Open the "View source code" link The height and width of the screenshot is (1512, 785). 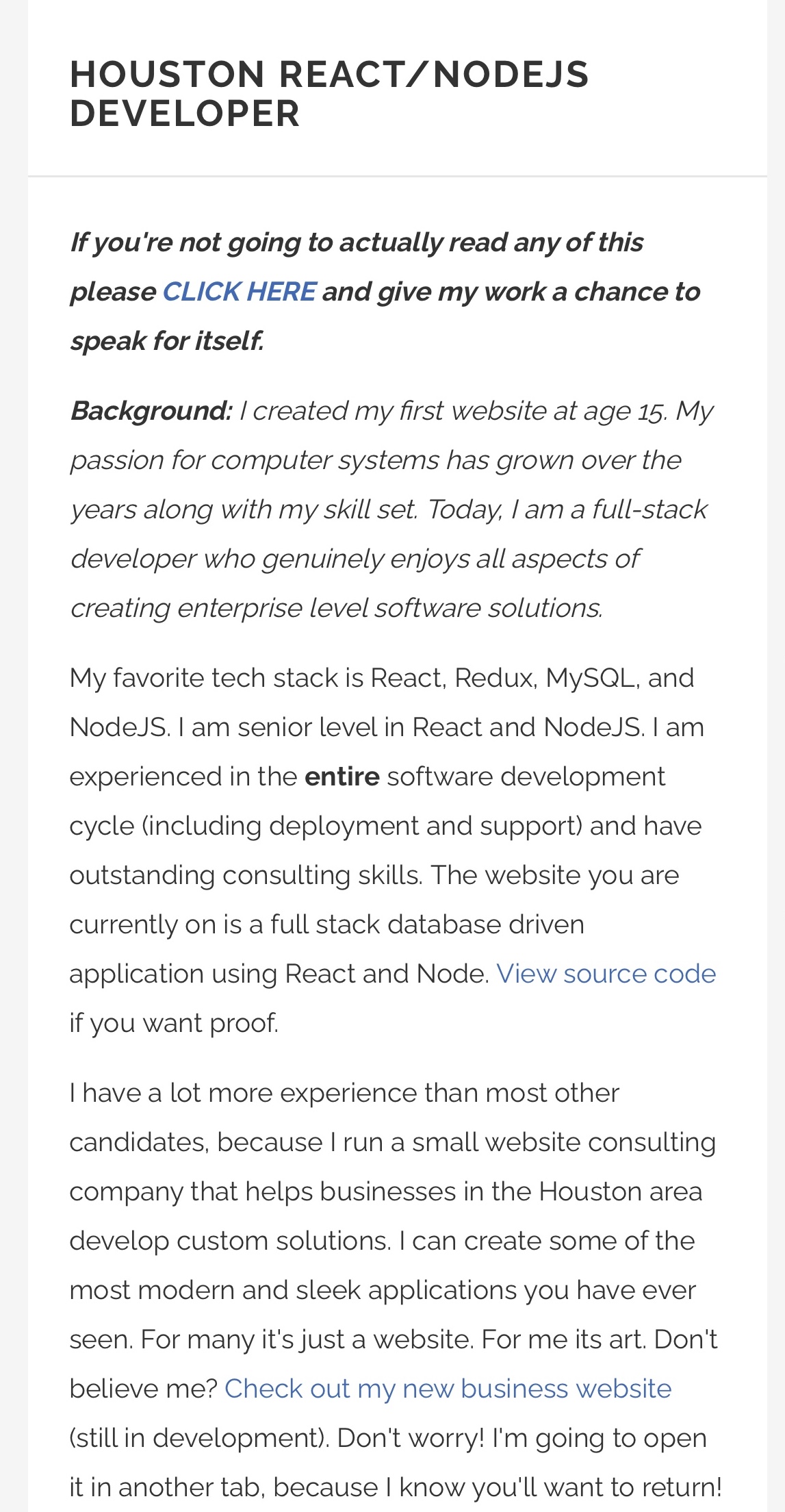606,974
